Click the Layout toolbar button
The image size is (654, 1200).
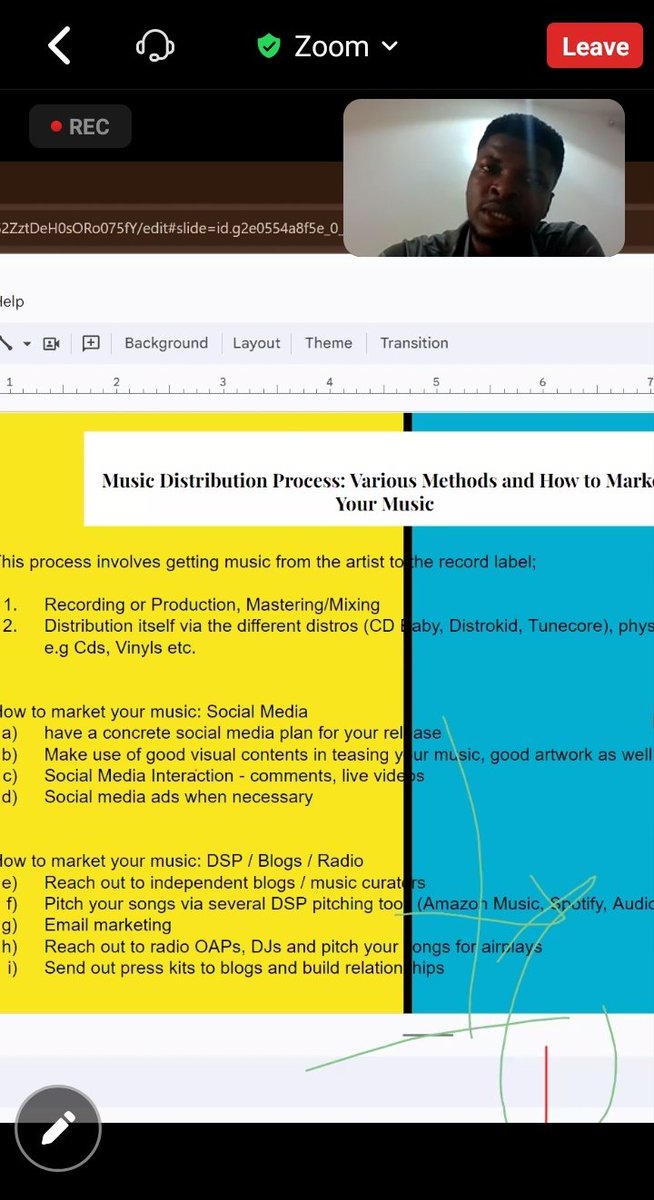(x=256, y=343)
